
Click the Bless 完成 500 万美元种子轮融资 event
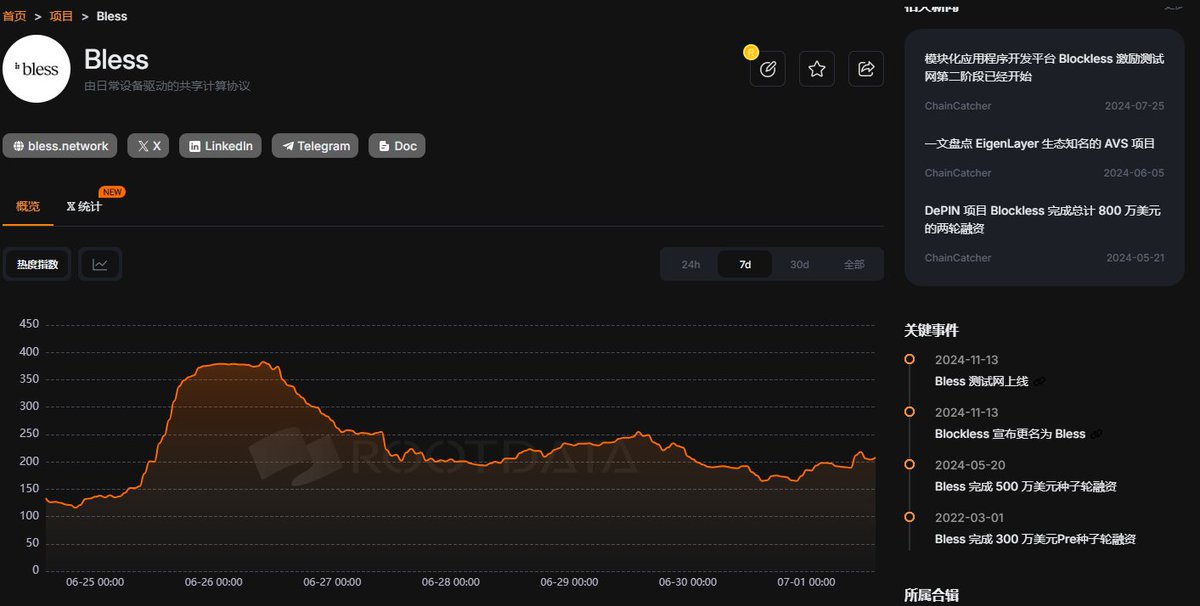1026,487
